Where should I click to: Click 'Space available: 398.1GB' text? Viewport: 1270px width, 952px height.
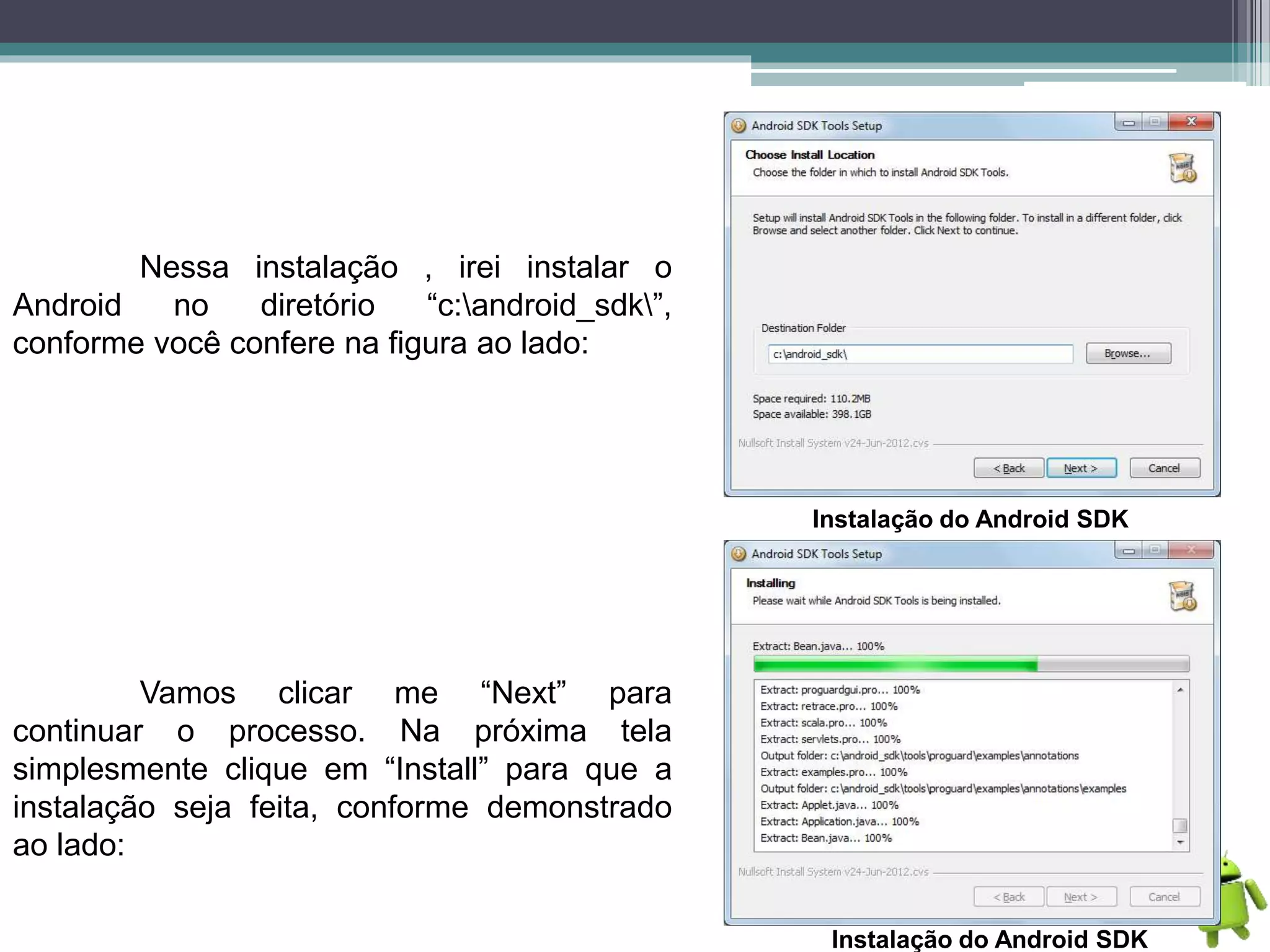pyautogui.click(x=812, y=414)
